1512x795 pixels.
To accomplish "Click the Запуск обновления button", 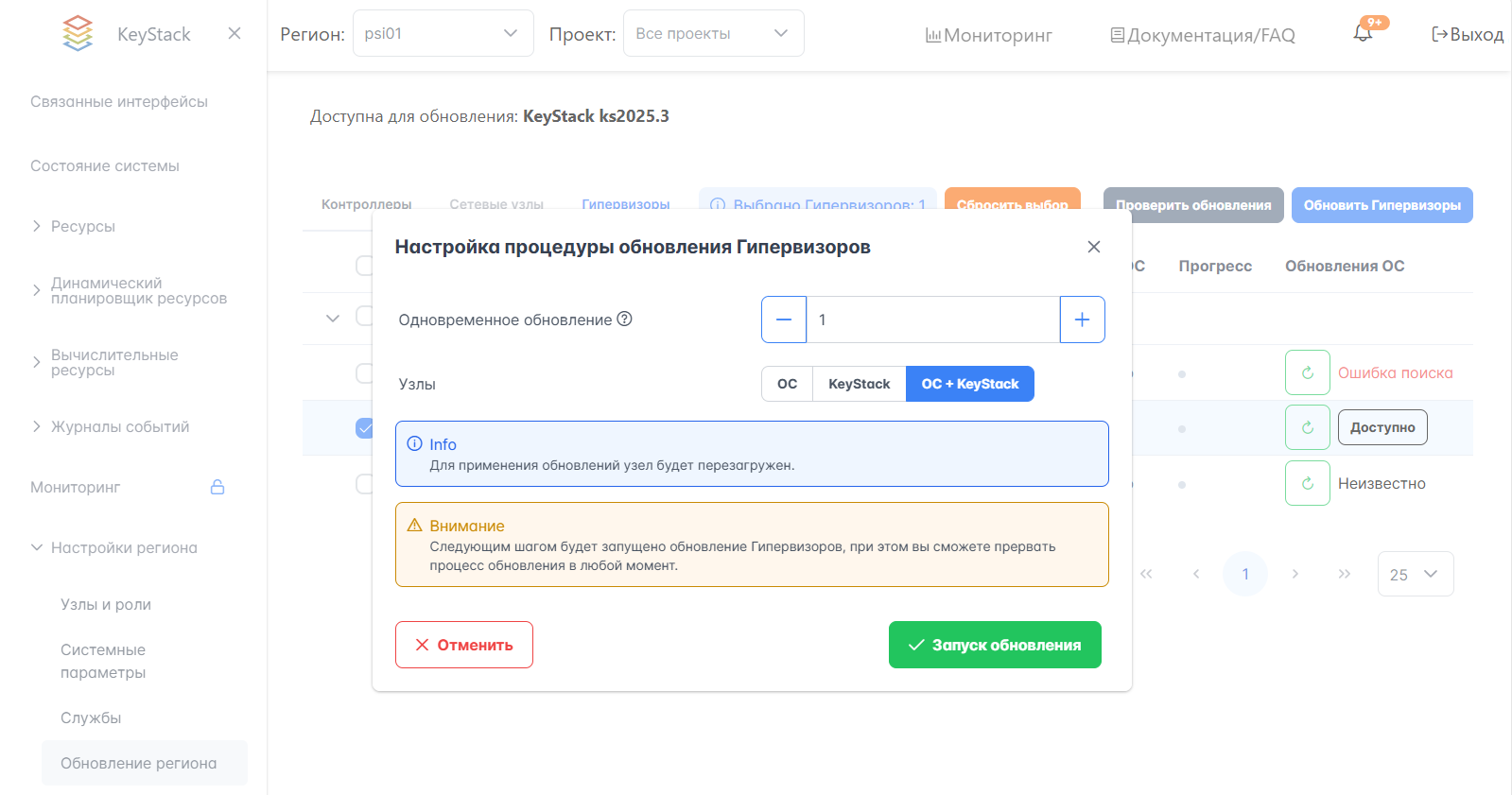I will (995, 645).
